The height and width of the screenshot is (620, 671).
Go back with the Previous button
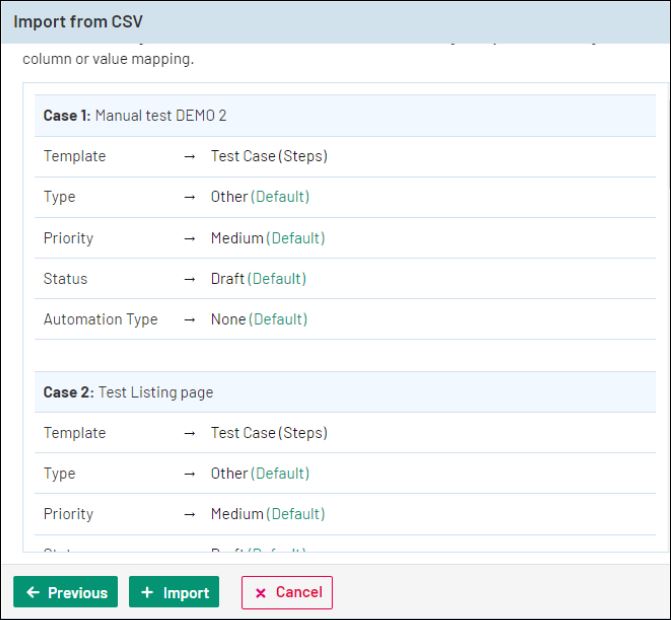pos(66,592)
